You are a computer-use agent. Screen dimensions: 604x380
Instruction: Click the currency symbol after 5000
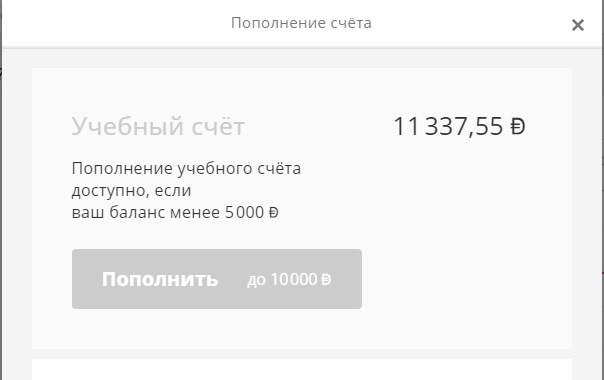click(273, 213)
